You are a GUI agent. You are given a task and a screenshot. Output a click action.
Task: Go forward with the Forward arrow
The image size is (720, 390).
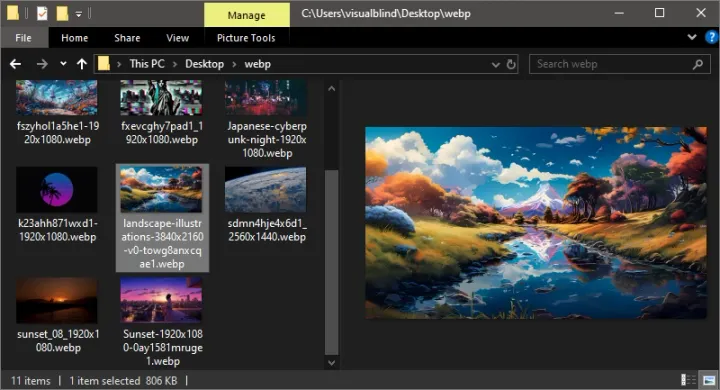pyautogui.click(x=42, y=64)
